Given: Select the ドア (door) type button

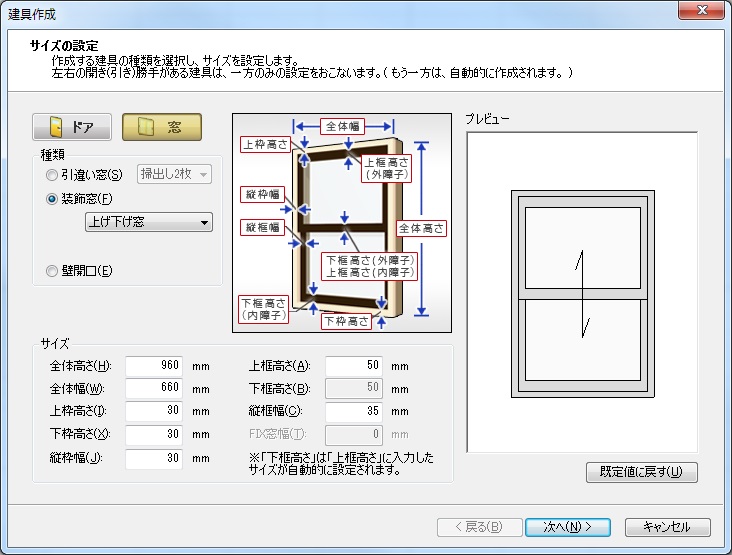Looking at the screenshot, I should click(x=72, y=128).
